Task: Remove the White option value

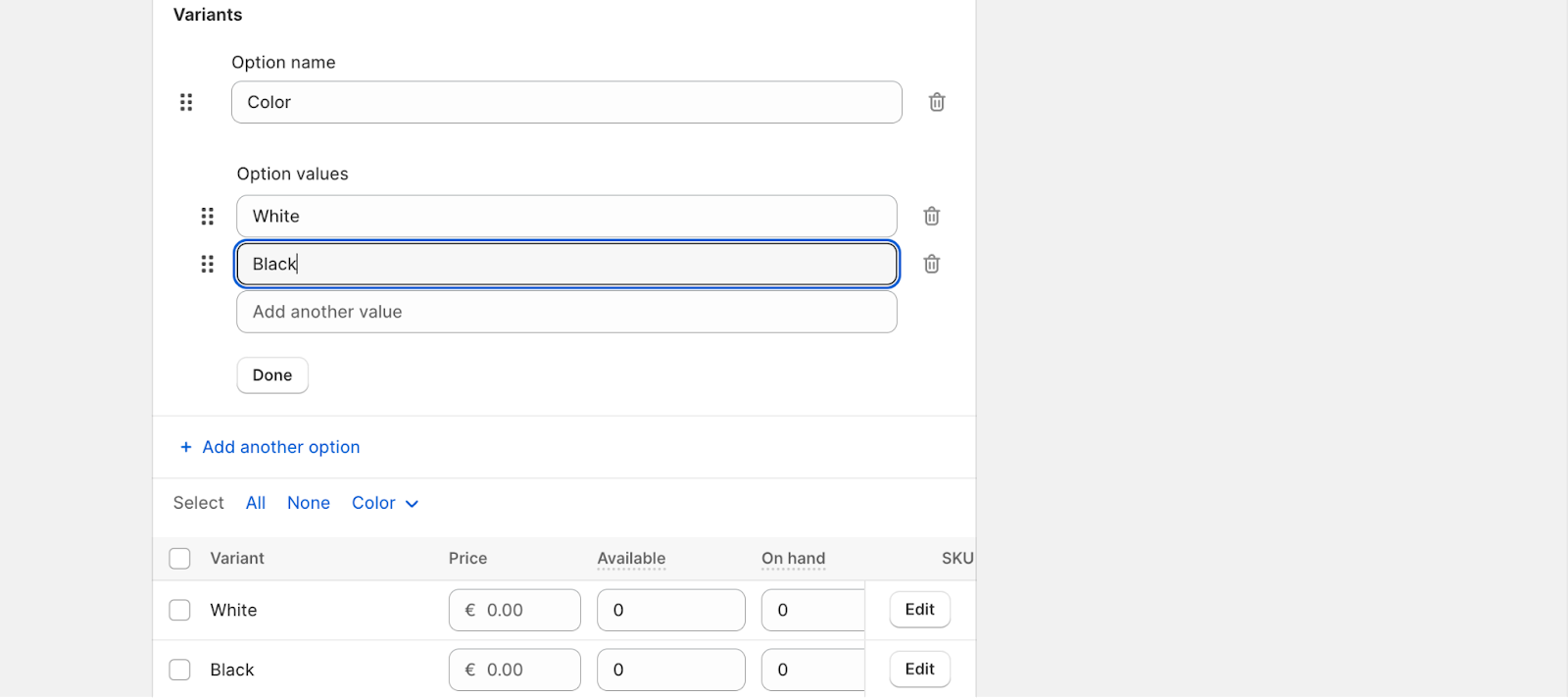Action: (931, 216)
